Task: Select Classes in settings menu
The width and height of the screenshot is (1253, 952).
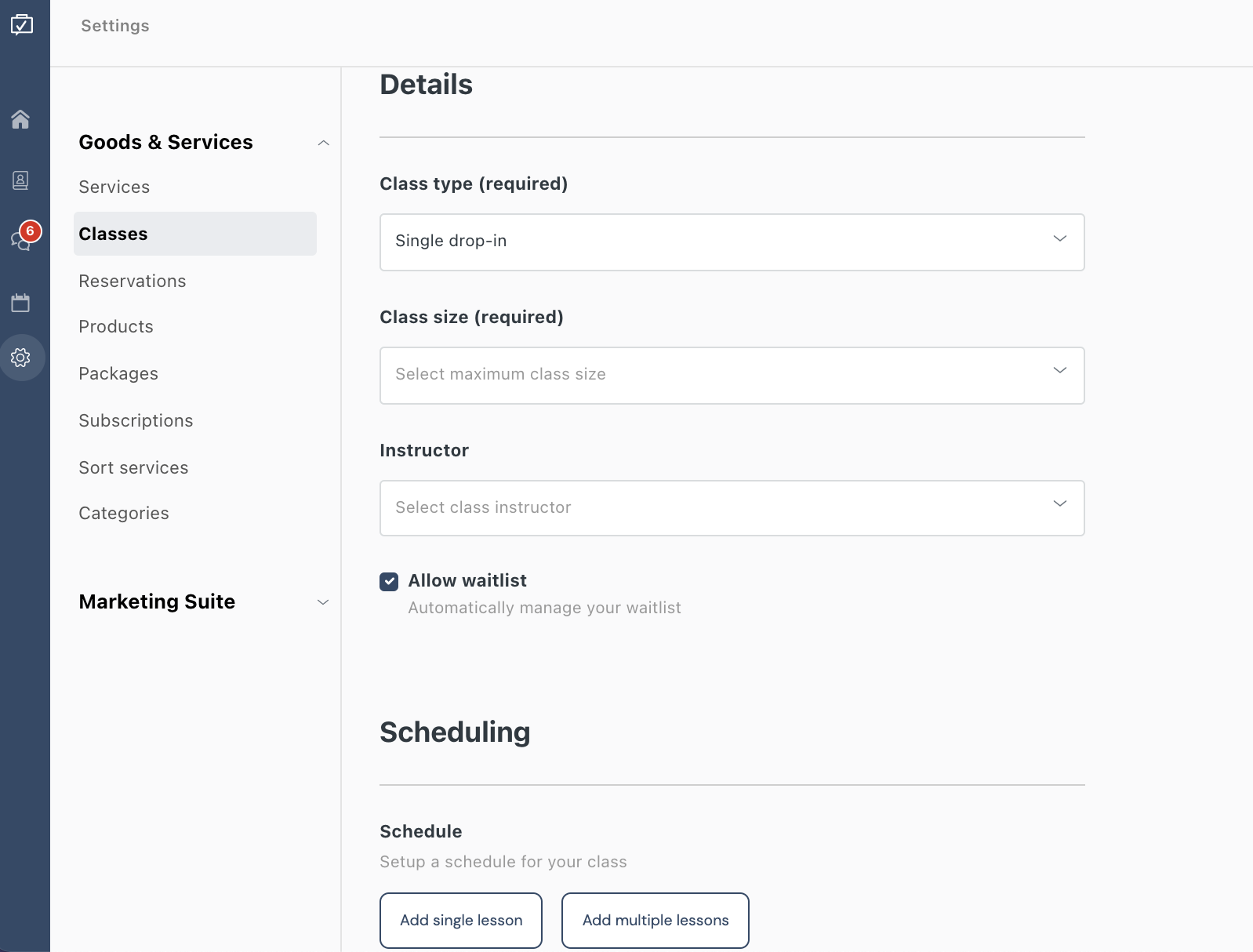Action: pos(195,234)
